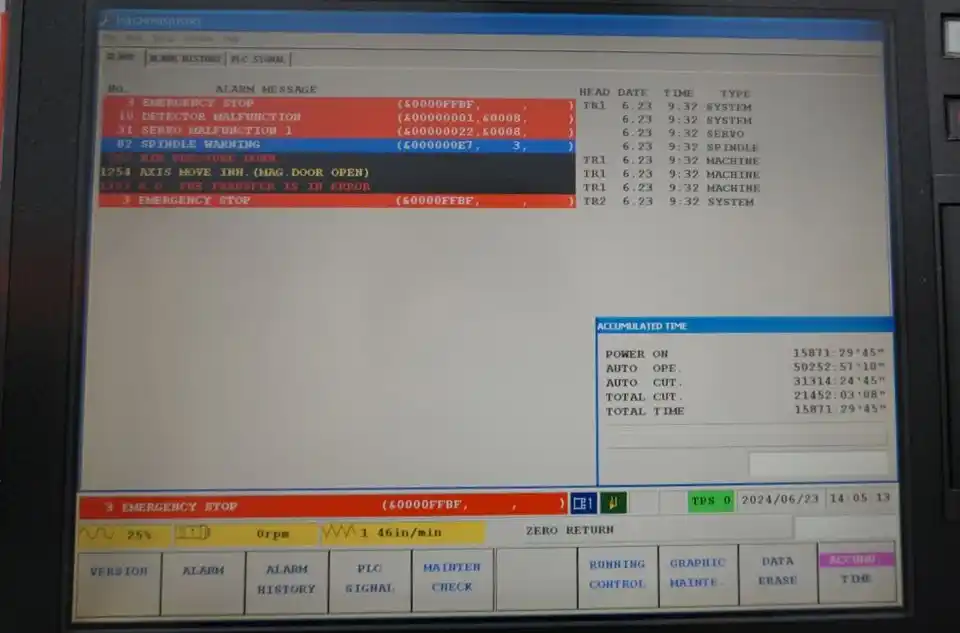The height and width of the screenshot is (633, 960).
Task: Open MAINTEN CHECK softkey
Action: coord(452,578)
